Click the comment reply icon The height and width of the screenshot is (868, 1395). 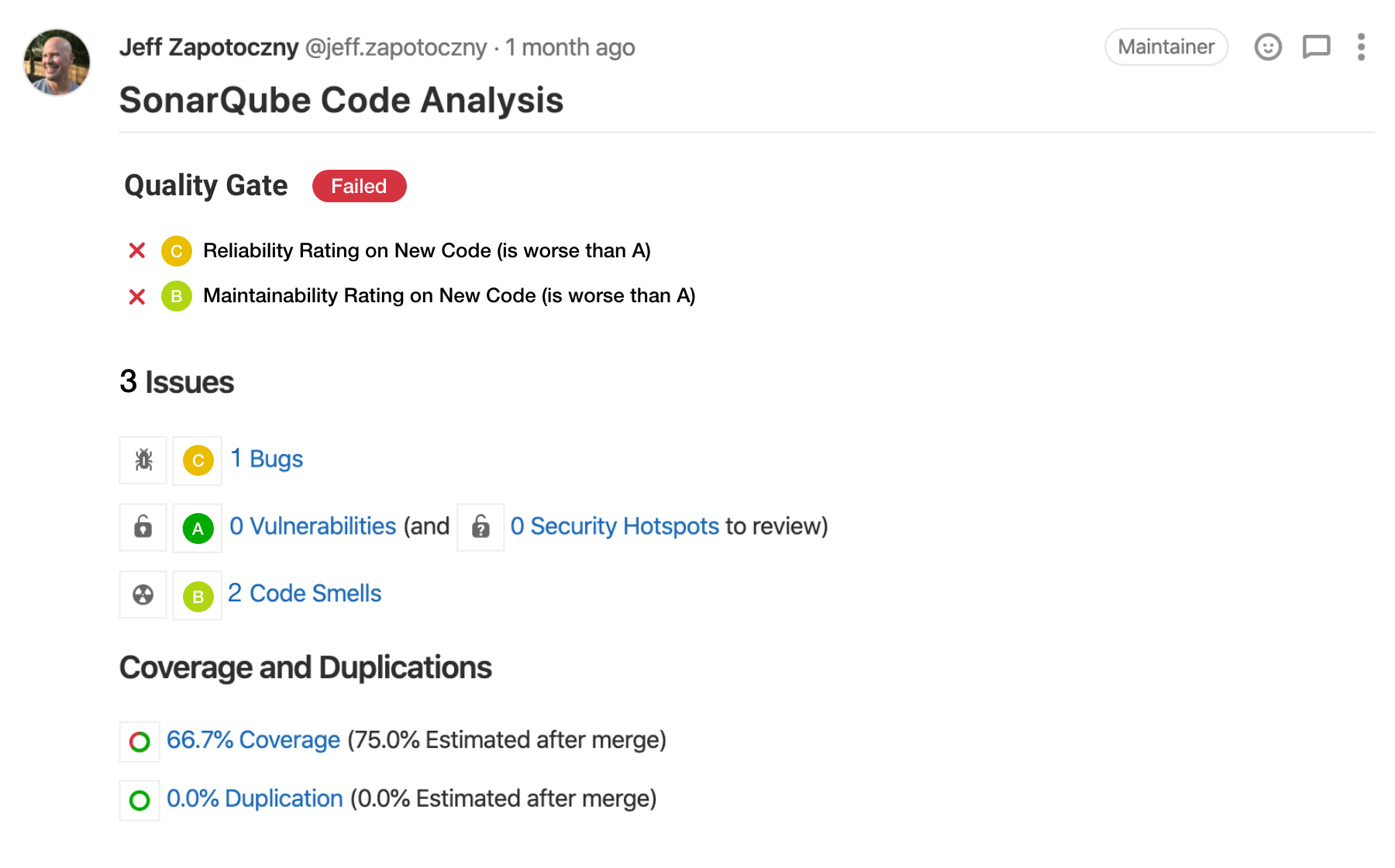1316,47
